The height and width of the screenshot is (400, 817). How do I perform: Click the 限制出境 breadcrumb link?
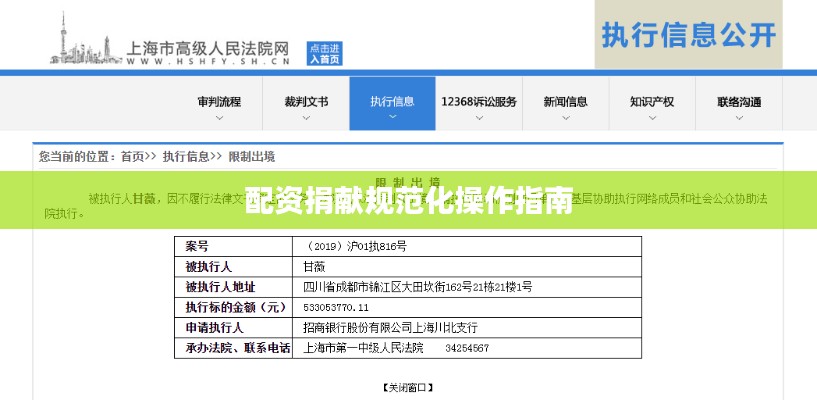pyautogui.click(x=252, y=156)
